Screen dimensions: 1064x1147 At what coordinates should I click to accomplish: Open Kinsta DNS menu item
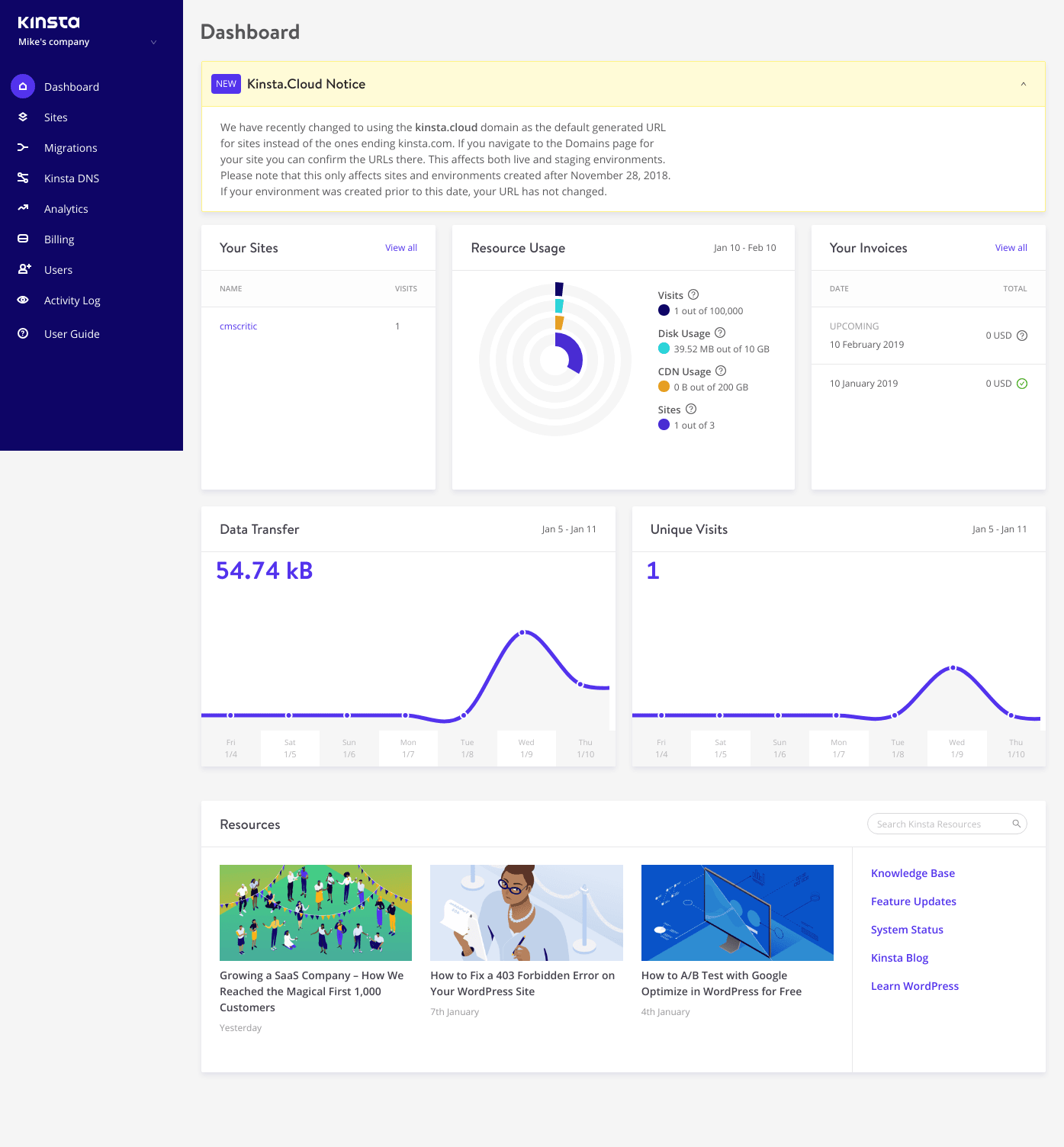pyautogui.click(x=72, y=178)
